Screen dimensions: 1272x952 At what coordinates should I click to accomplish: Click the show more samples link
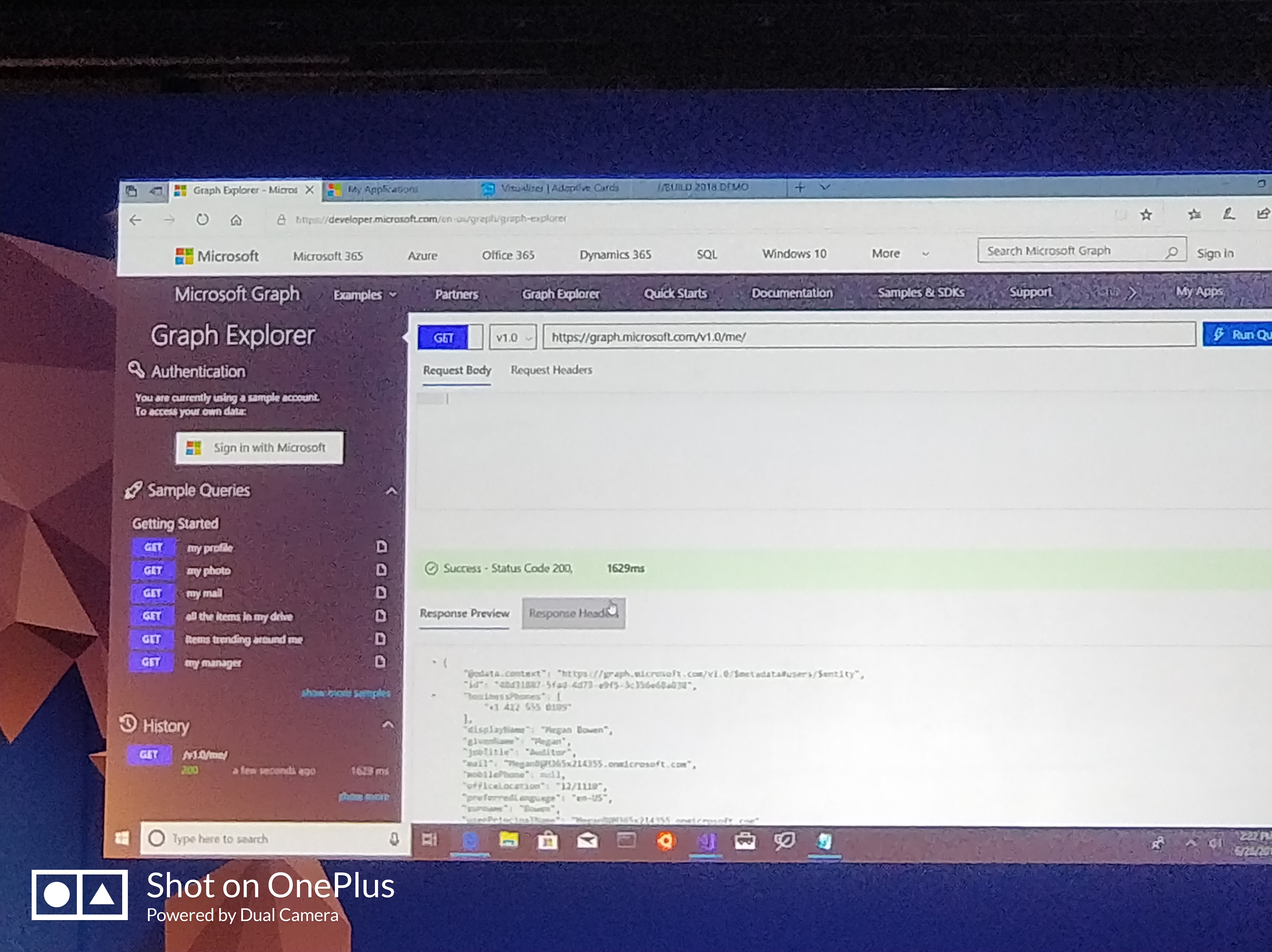tap(345, 693)
